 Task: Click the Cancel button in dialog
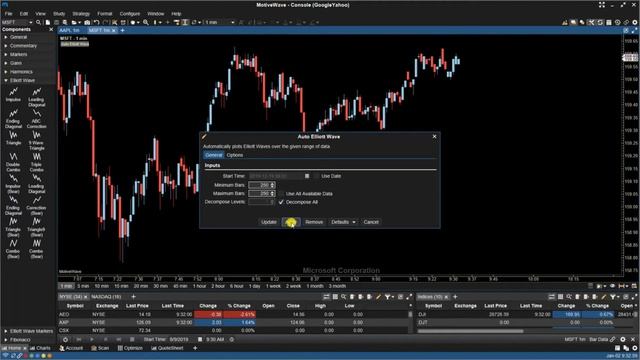(x=371, y=222)
